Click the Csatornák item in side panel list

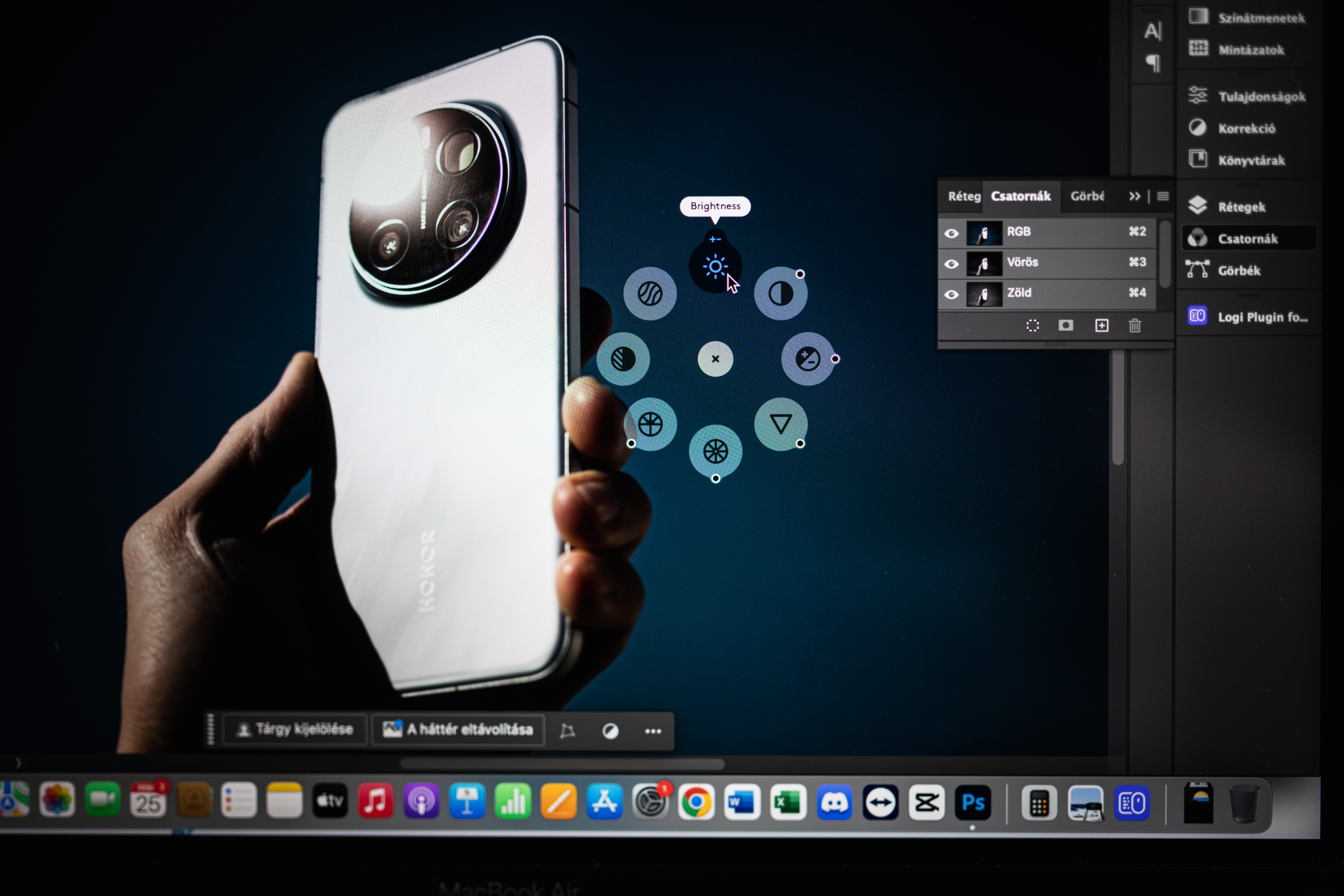click(1249, 238)
